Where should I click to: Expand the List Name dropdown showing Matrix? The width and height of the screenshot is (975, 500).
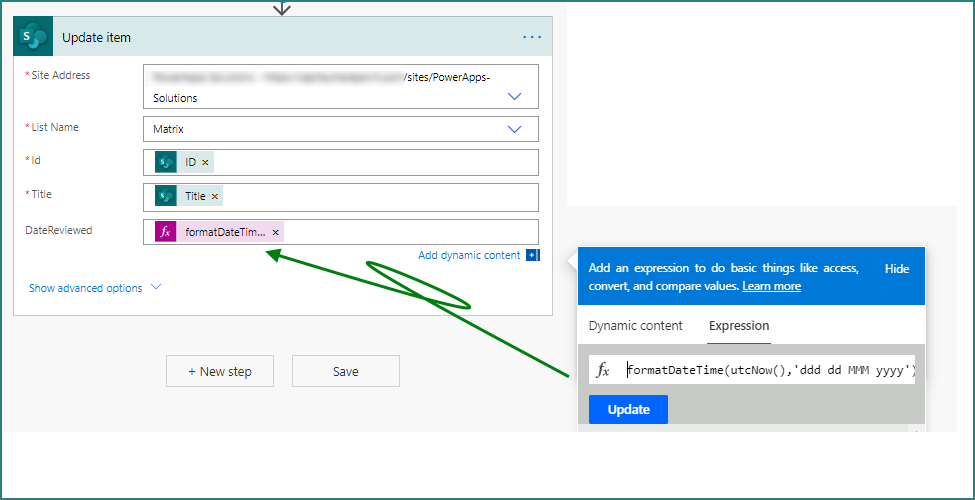click(x=514, y=129)
